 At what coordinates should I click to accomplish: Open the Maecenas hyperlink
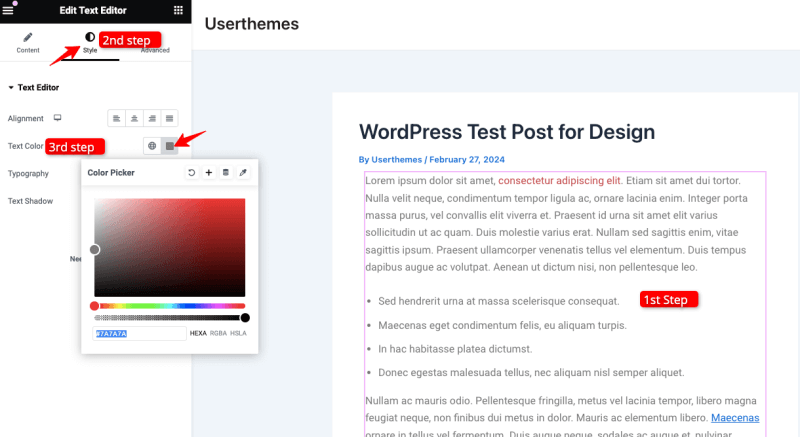point(735,418)
